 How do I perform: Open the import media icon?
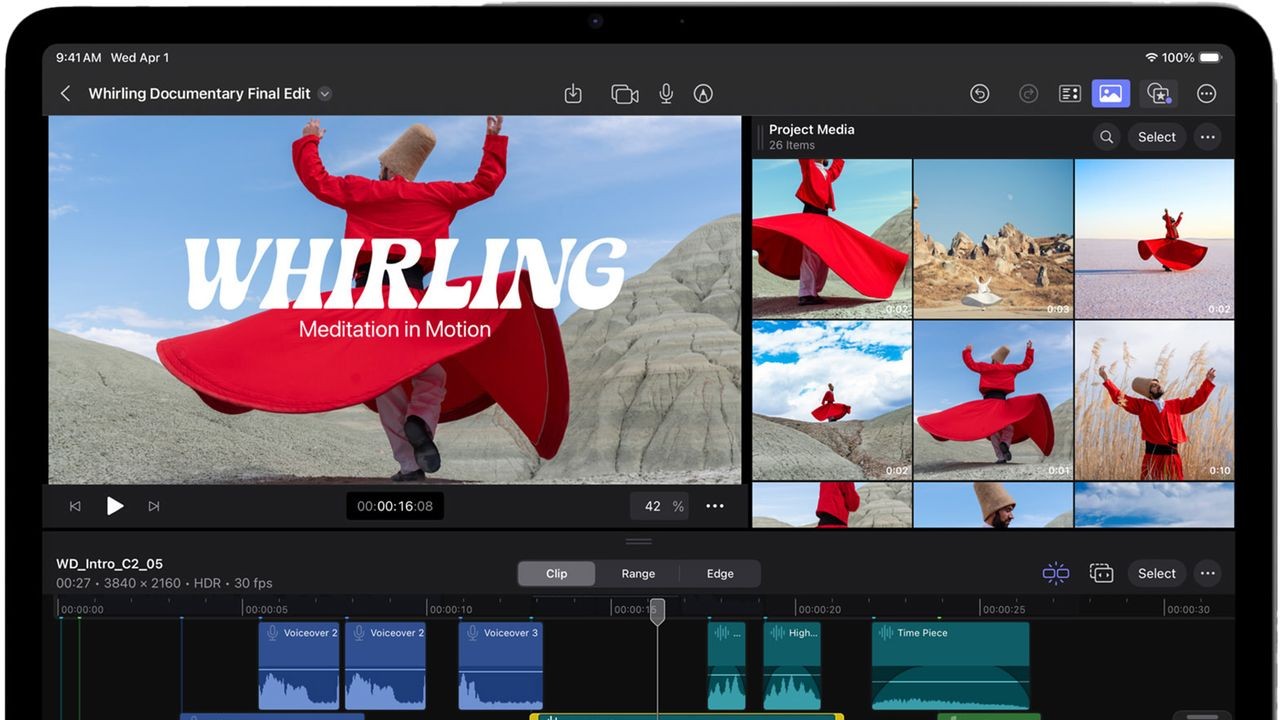coord(573,93)
